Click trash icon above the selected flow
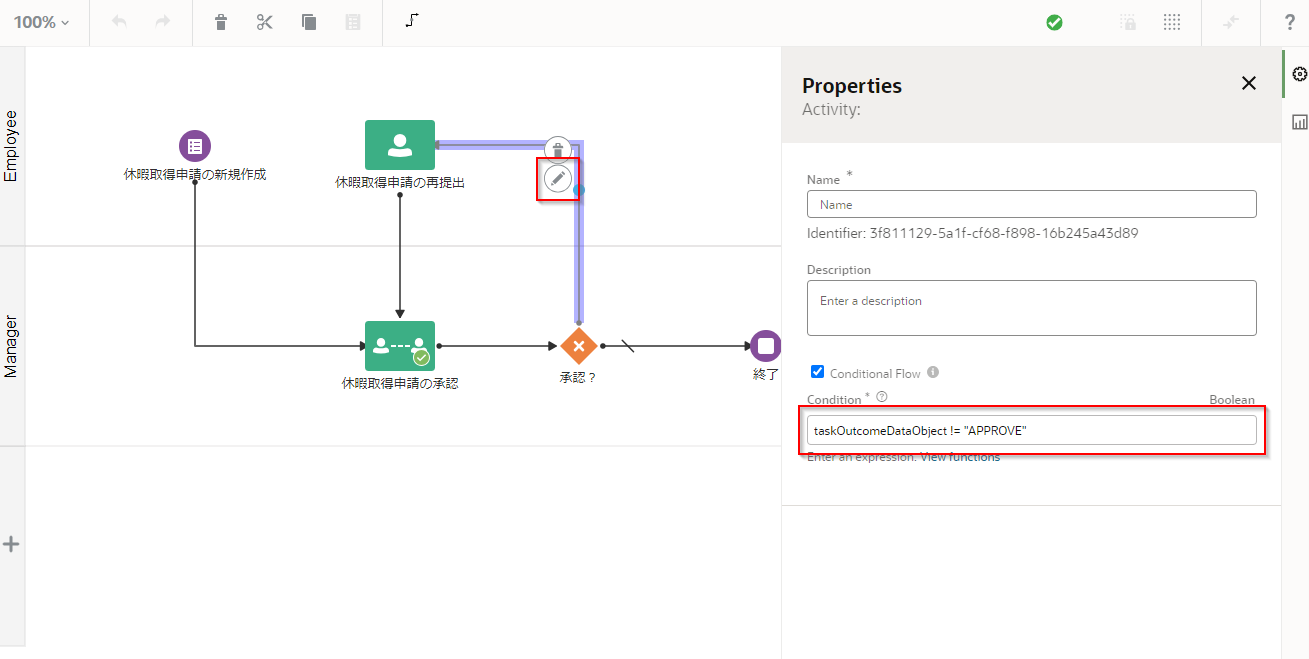 pos(558,150)
